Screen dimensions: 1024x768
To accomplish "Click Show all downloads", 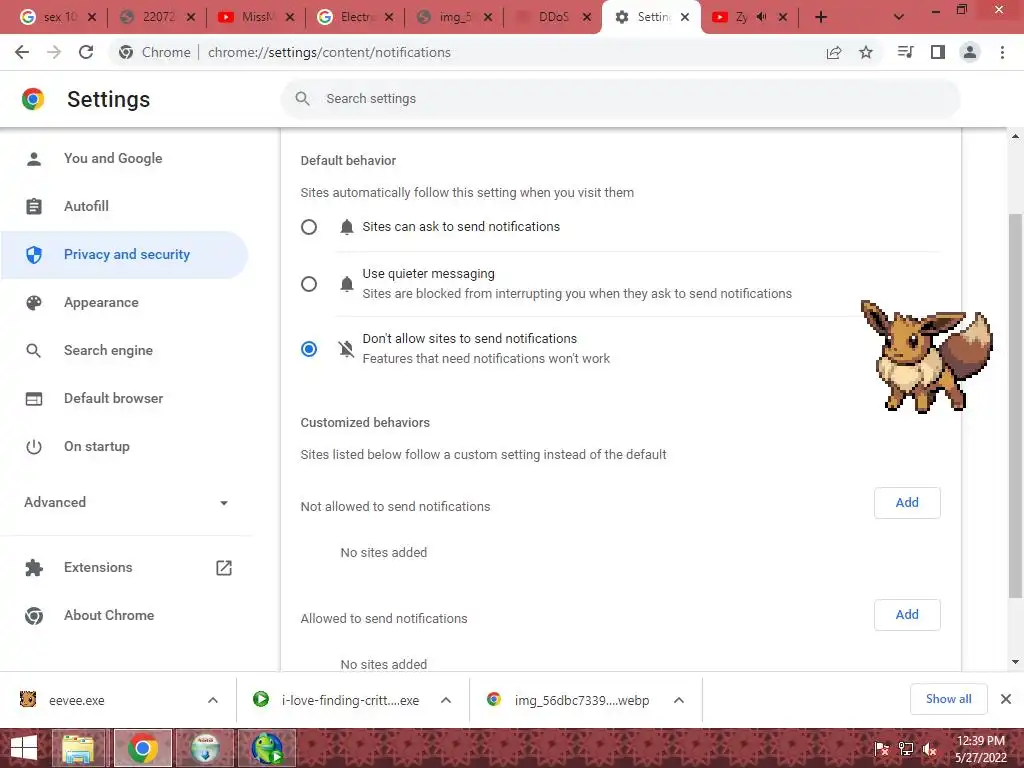I will (x=948, y=699).
